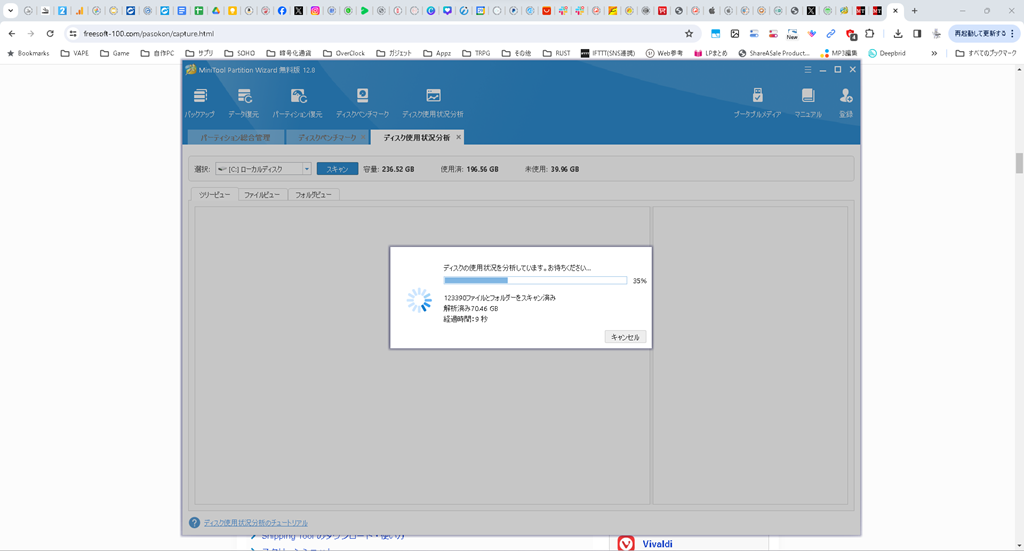Open the tab search dropdown
This screenshot has width=1024, height=551.
coord(10,10)
